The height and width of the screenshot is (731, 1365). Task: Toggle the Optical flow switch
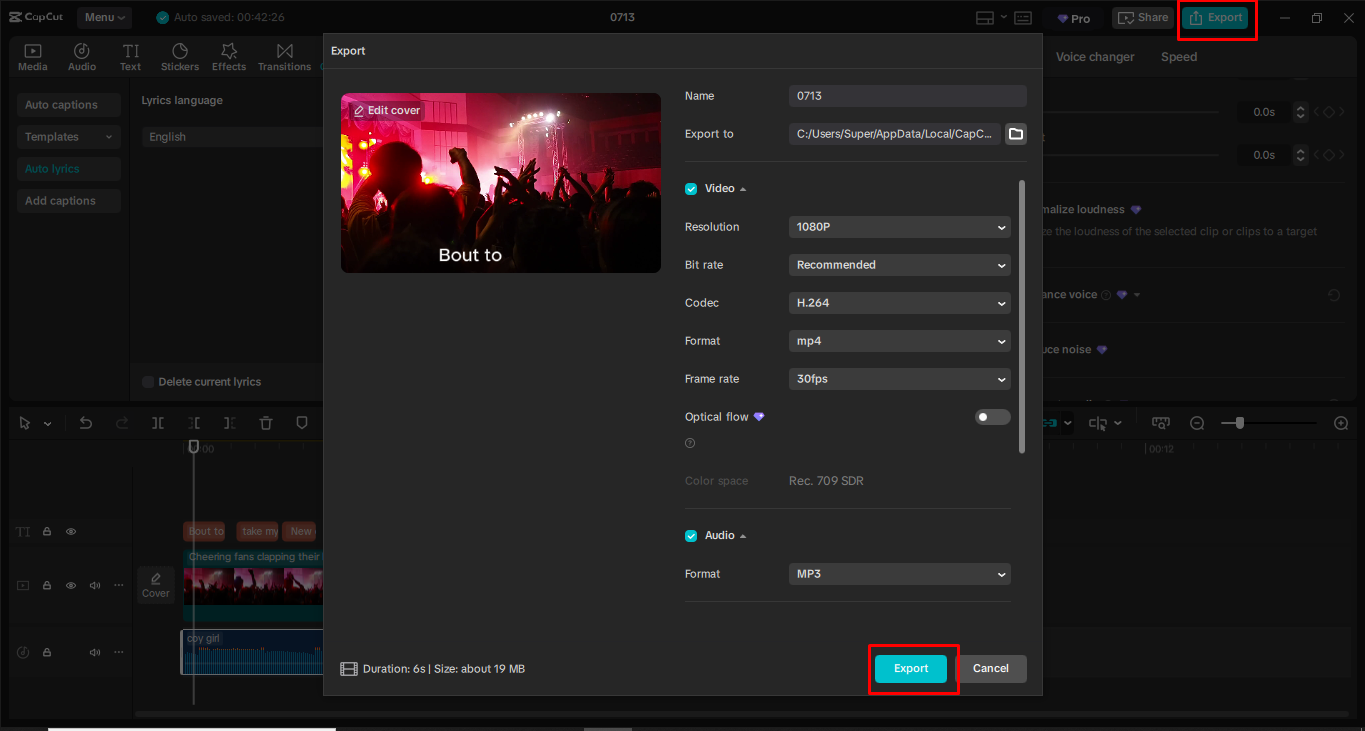click(992, 416)
